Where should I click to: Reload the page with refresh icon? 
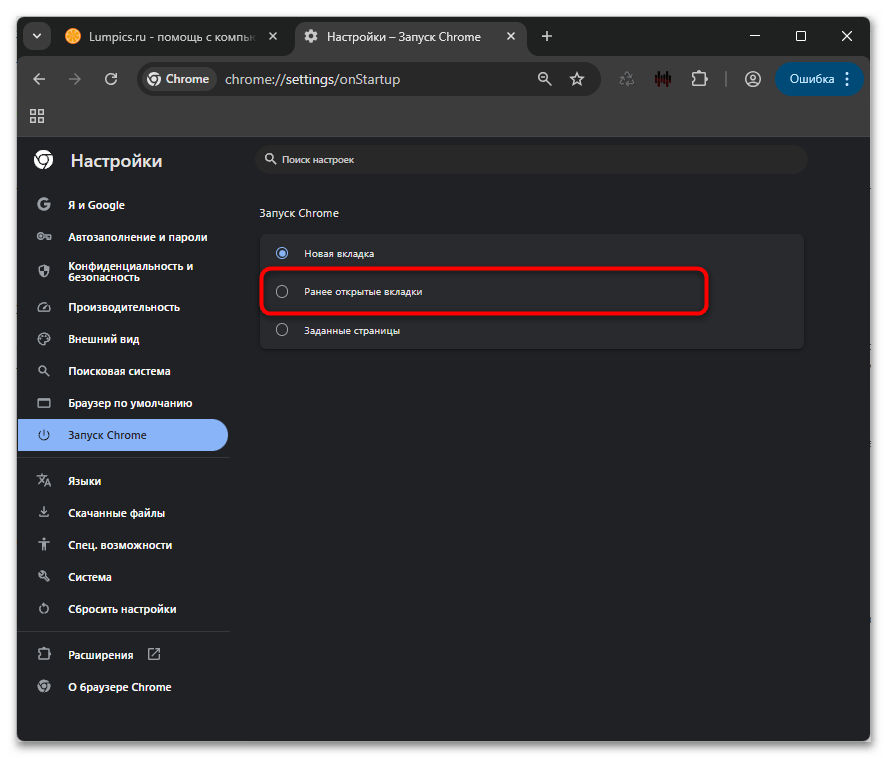tap(111, 79)
